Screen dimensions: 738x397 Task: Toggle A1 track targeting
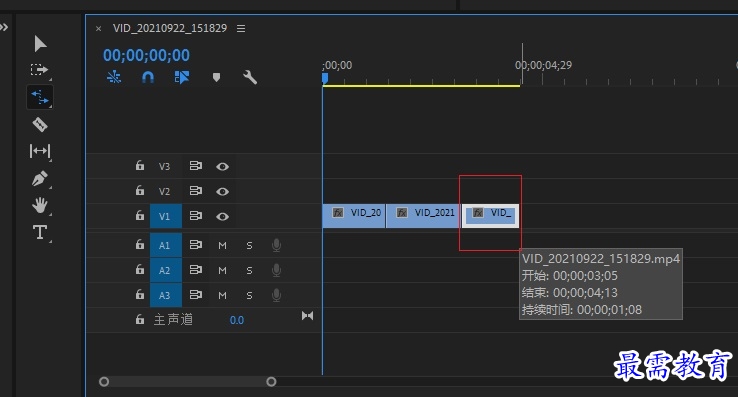click(x=166, y=245)
